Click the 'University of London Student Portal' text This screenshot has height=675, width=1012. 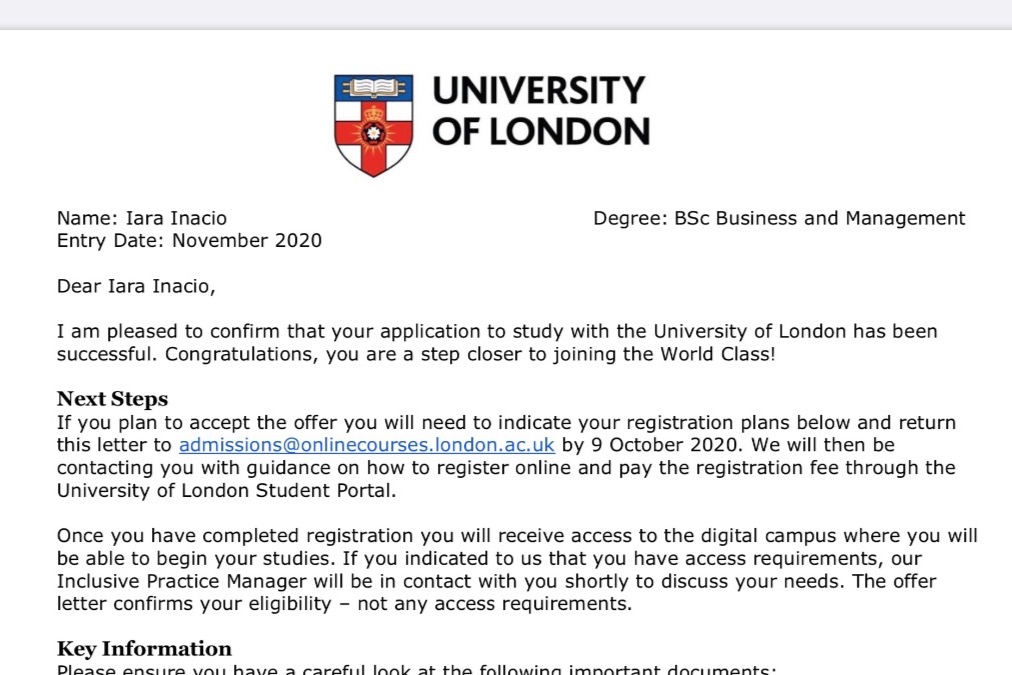pyautogui.click(x=227, y=491)
